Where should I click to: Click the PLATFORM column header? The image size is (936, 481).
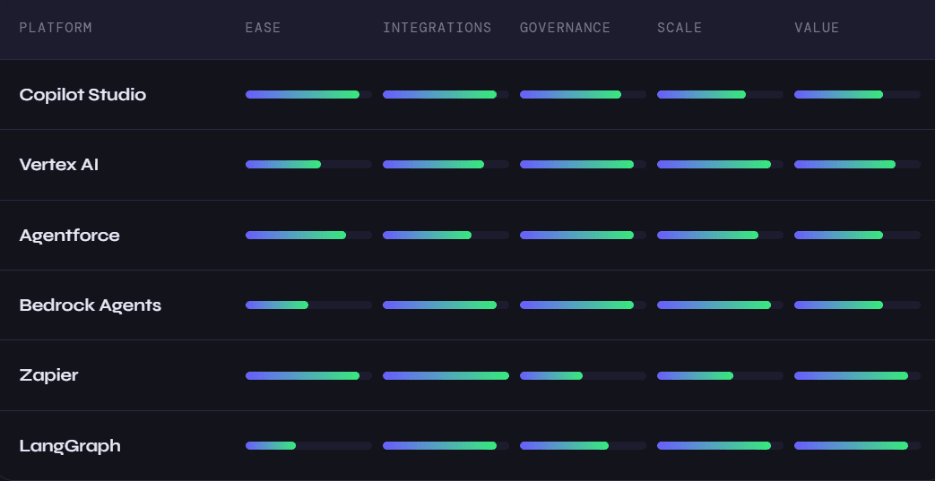[56, 27]
